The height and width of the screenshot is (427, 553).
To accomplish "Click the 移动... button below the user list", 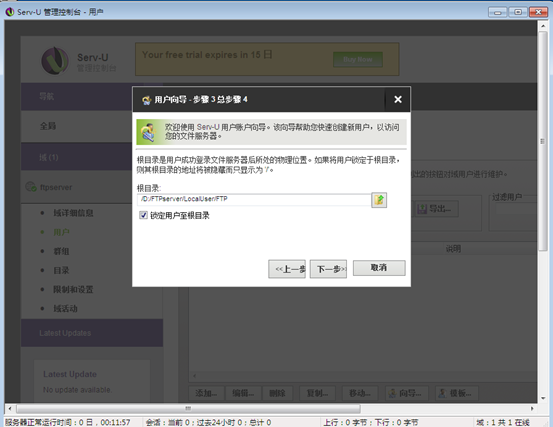I will (x=360, y=393).
